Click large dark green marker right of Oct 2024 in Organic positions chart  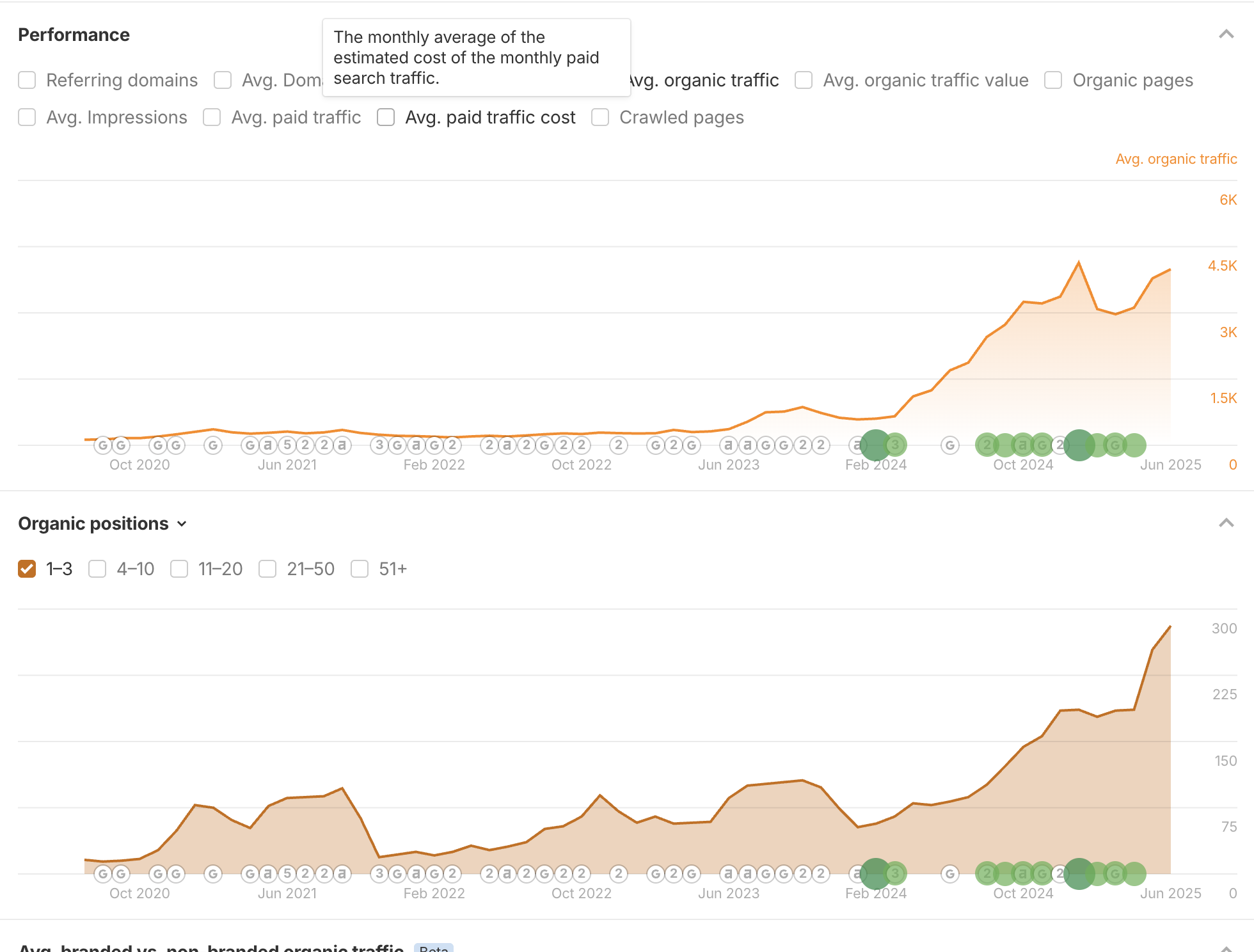click(x=1079, y=873)
